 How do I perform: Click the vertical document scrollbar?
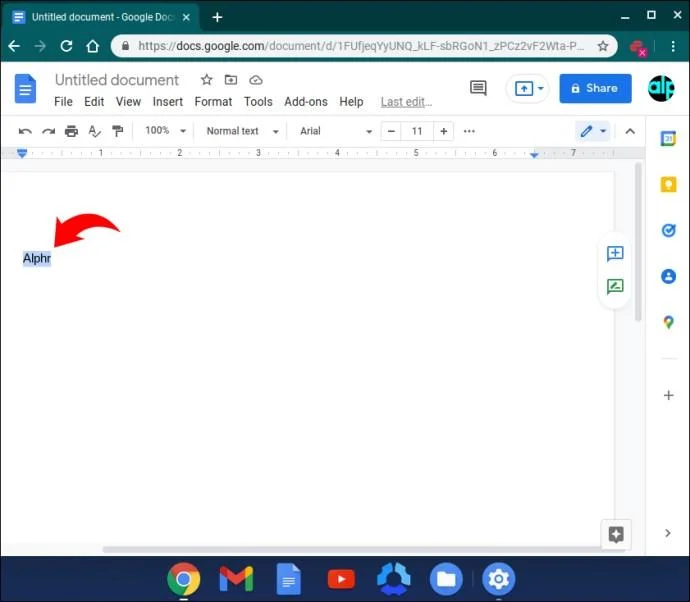tap(639, 242)
